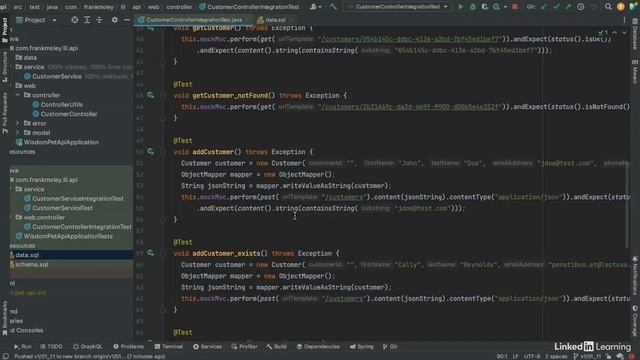Click controller breadcrumb in navigation bar
Image resolution: width=640 pixels, height=360 pixels.
[x=179, y=7]
